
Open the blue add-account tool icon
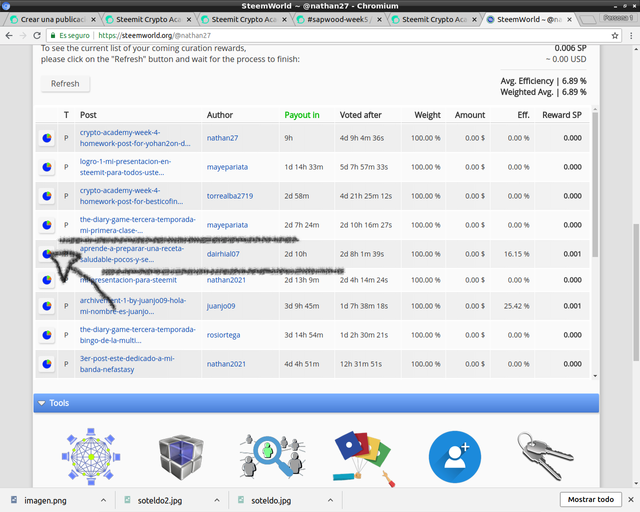pyautogui.click(x=455, y=457)
